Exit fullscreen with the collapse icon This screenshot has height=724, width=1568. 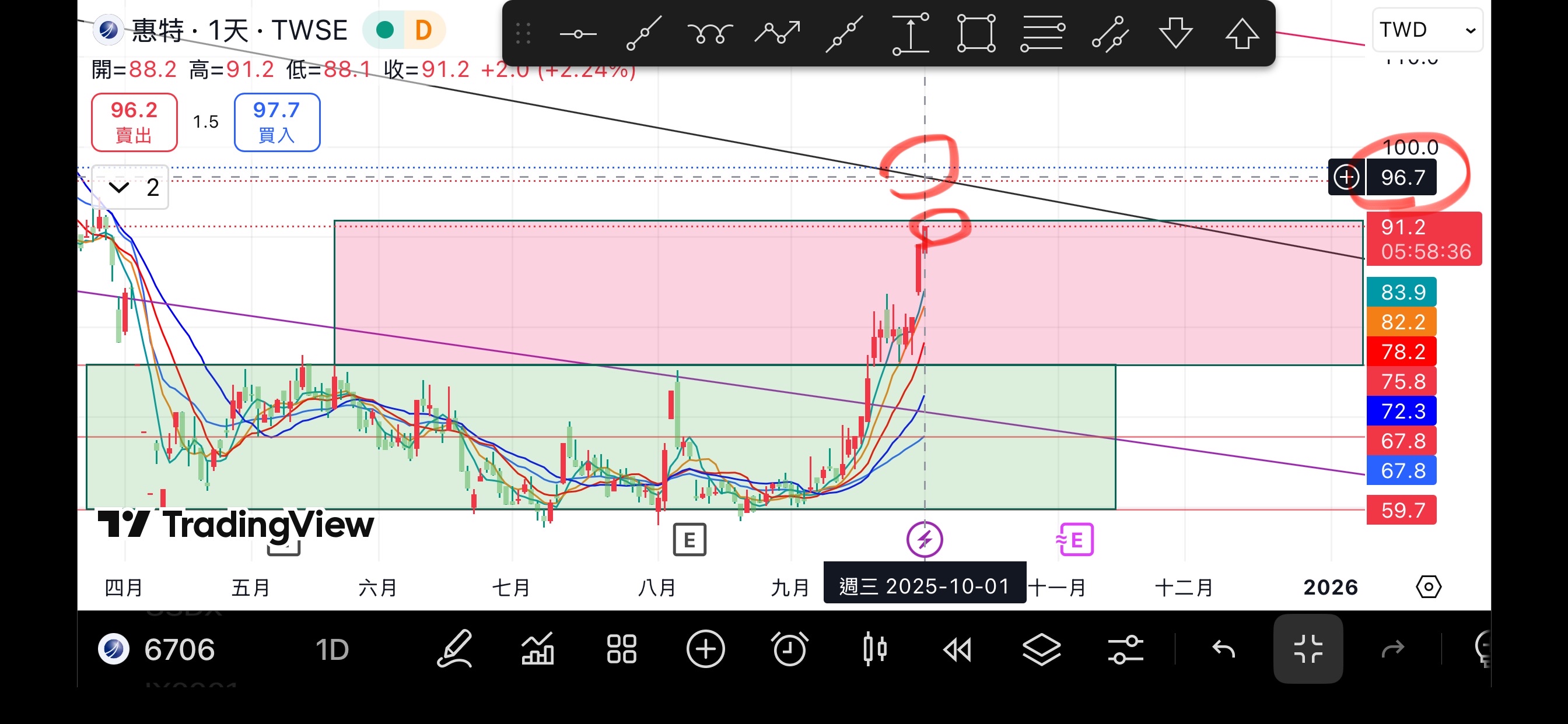tap(1307, 649)
